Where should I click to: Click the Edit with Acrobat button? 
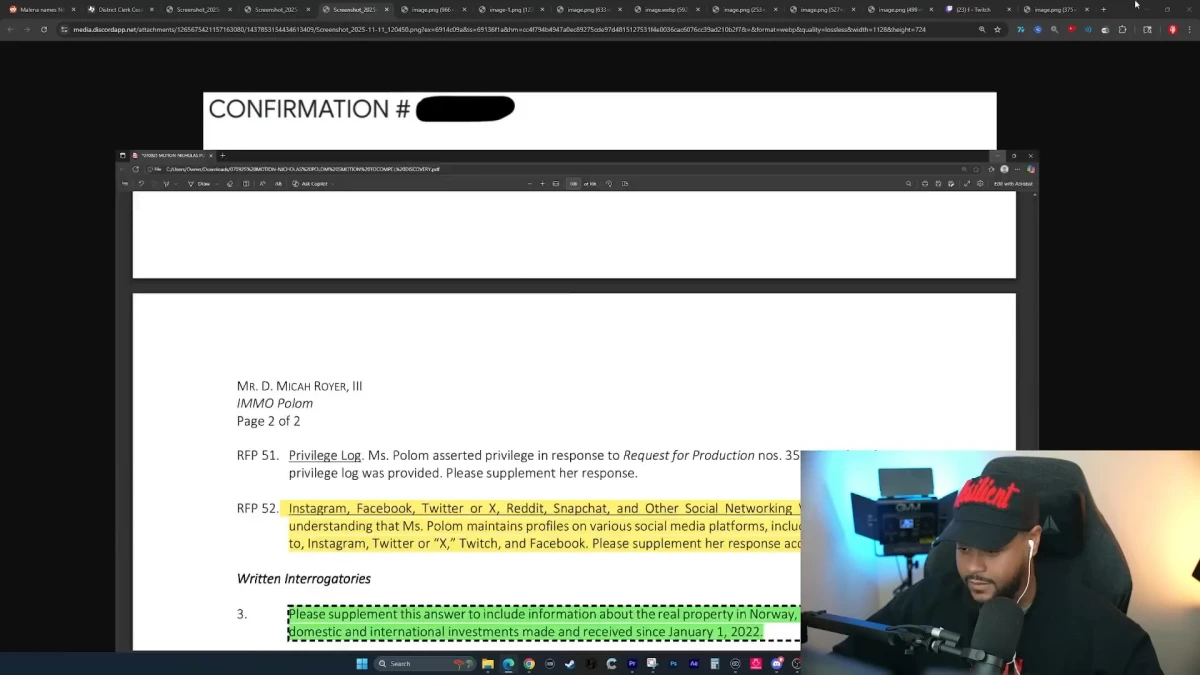[x=1014, y=184]
